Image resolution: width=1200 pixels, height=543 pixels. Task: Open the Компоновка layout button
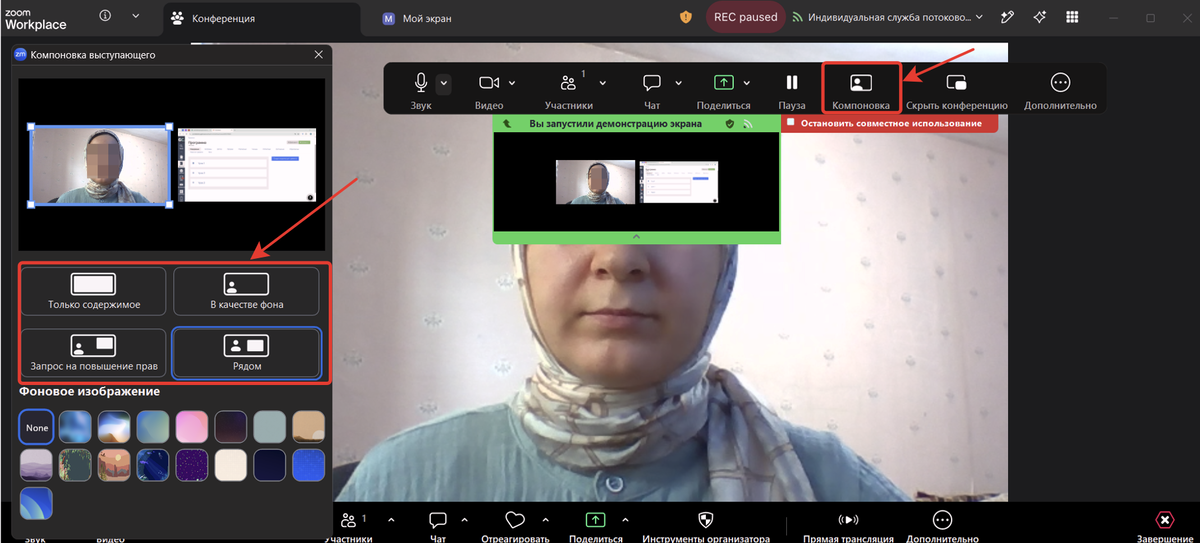pos(861,89)
